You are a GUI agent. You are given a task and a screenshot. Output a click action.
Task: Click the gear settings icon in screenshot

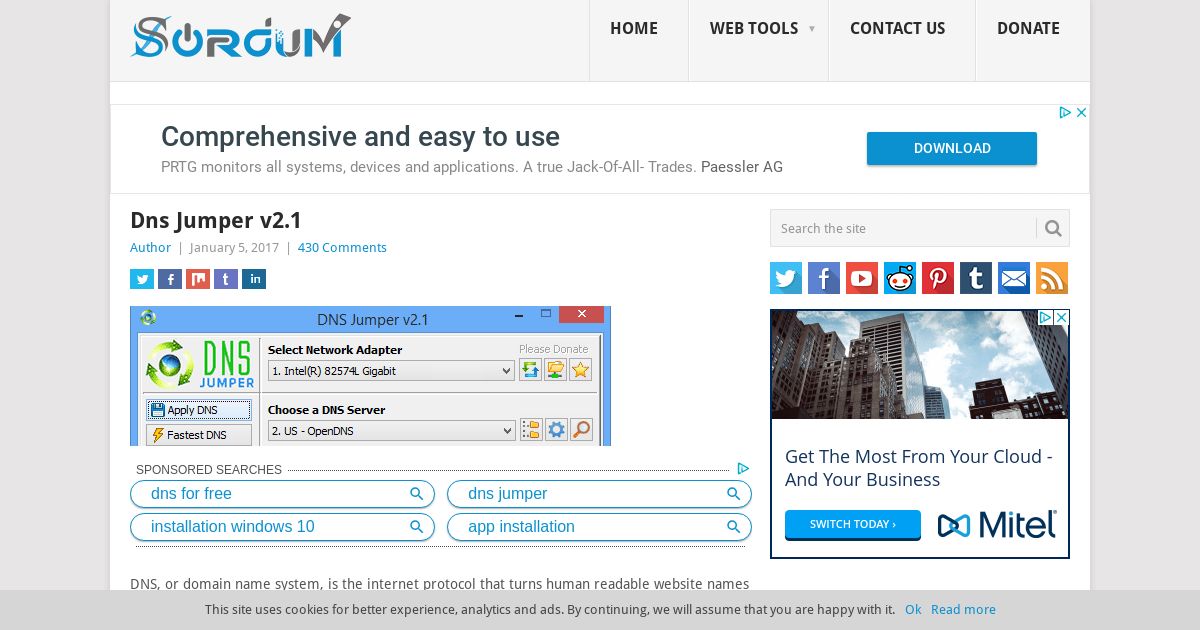coord(556,430)
